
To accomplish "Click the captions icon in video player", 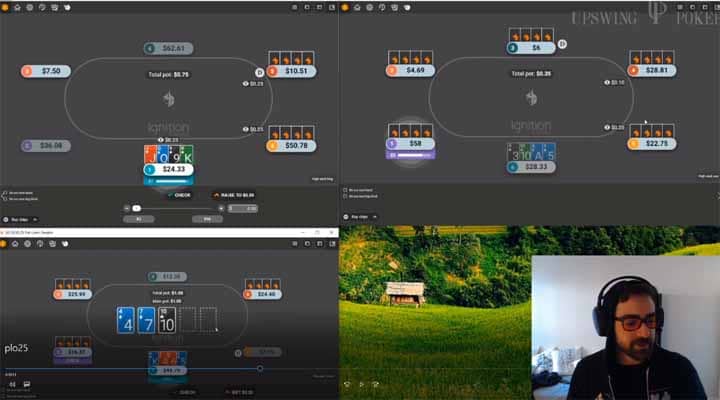I will pyautogui.click(x=27, y=384).
